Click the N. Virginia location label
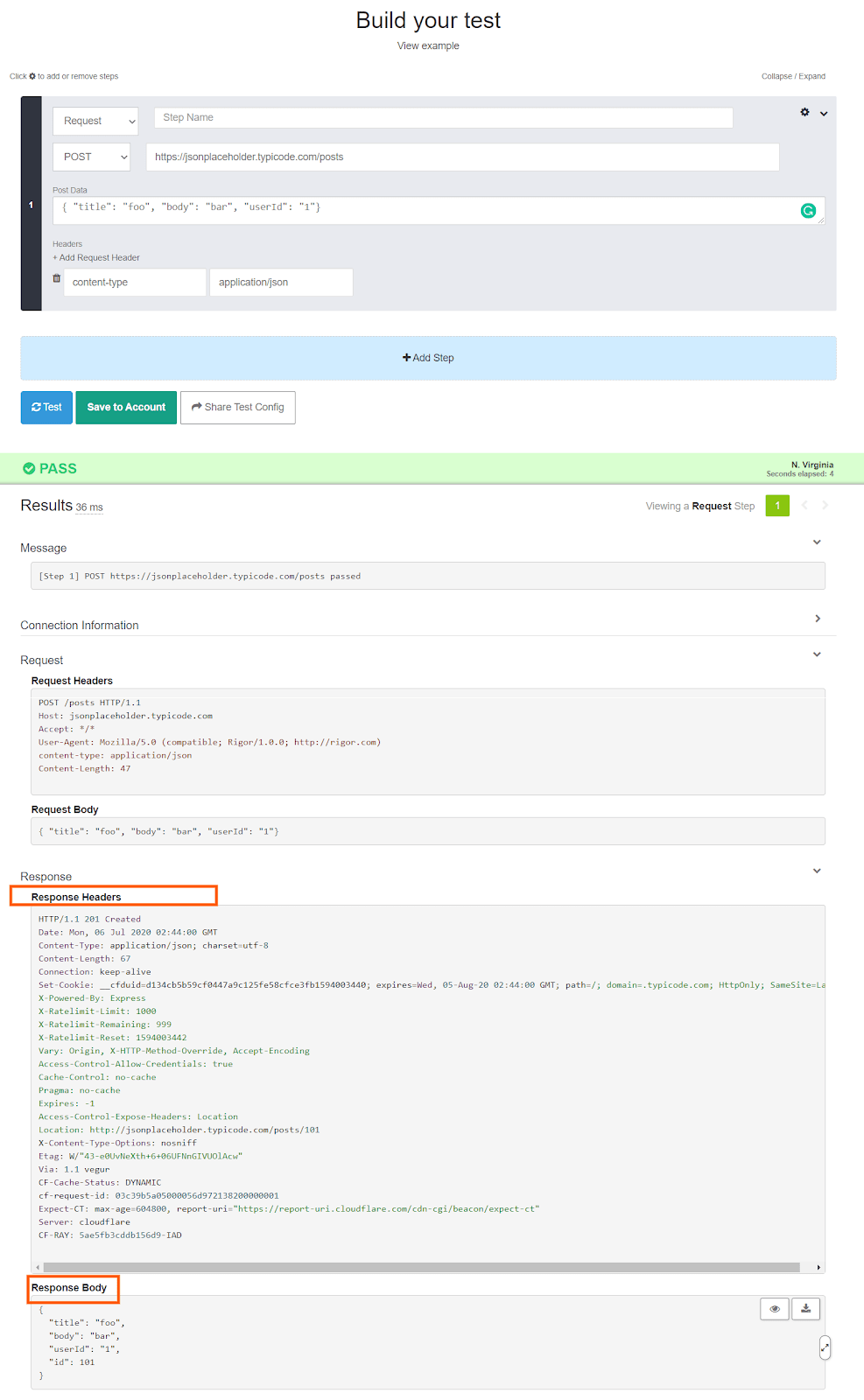The width and height of the screenshot is (864, 1400). click(812, 465)
